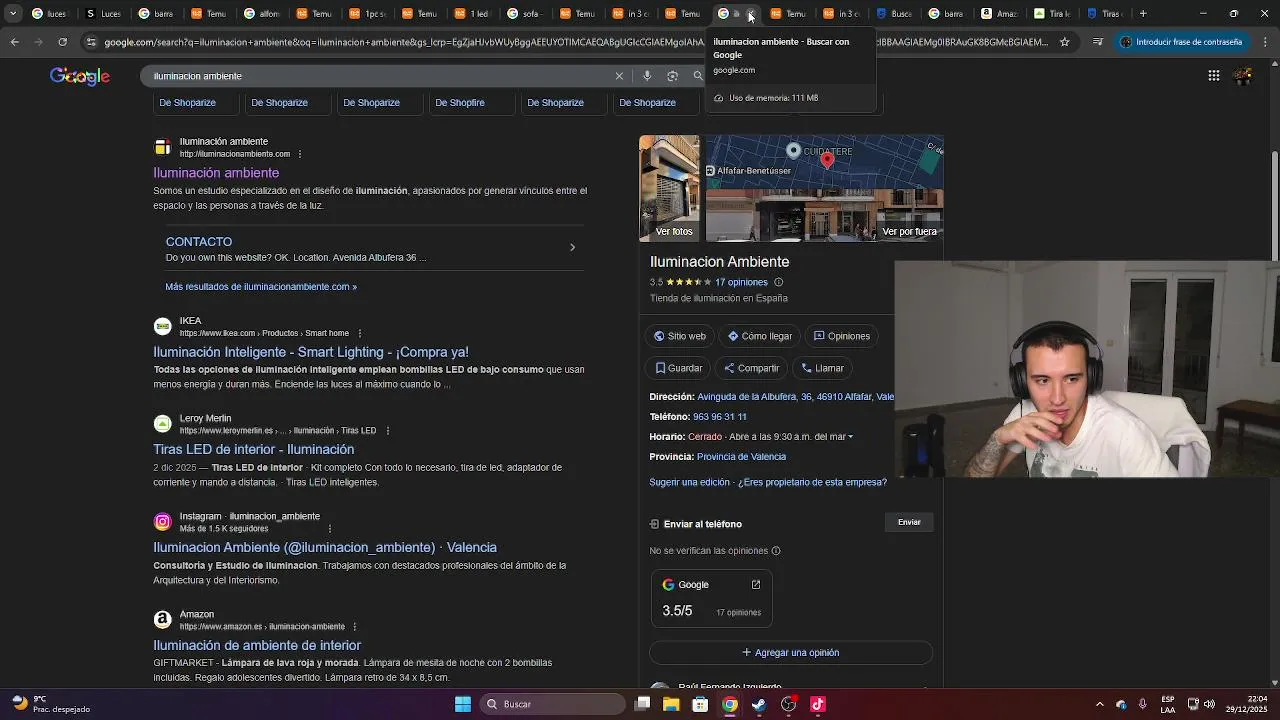Open File Explorer from the taskbar

pos(671,704)
